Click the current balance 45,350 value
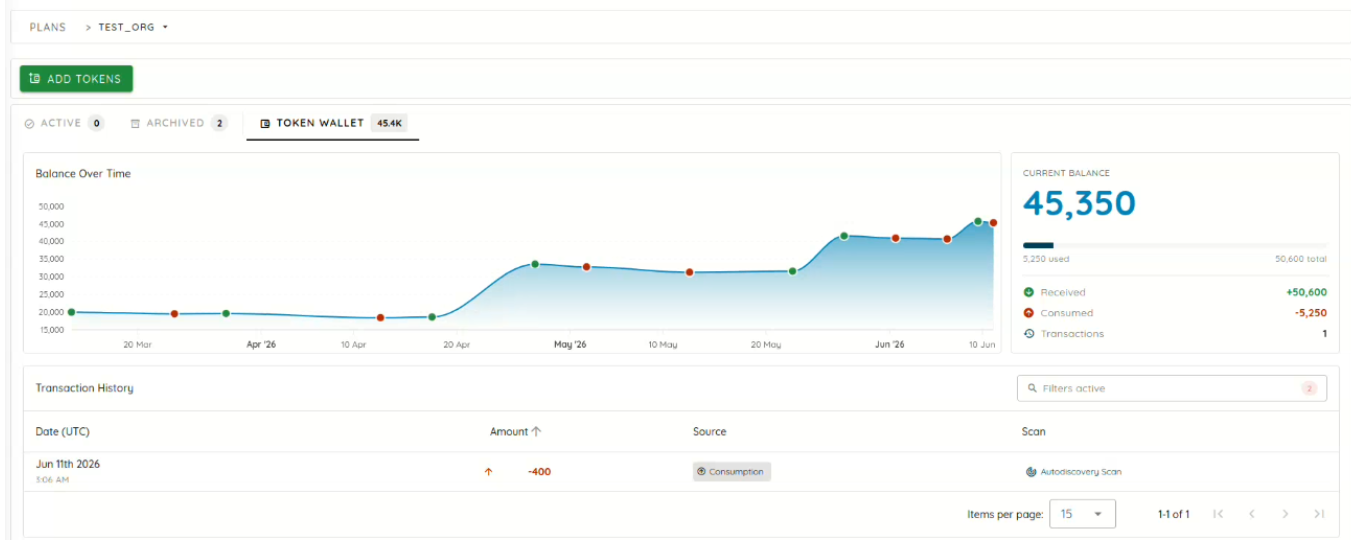Viewport: 1351px width, 547px height. 1079,204
